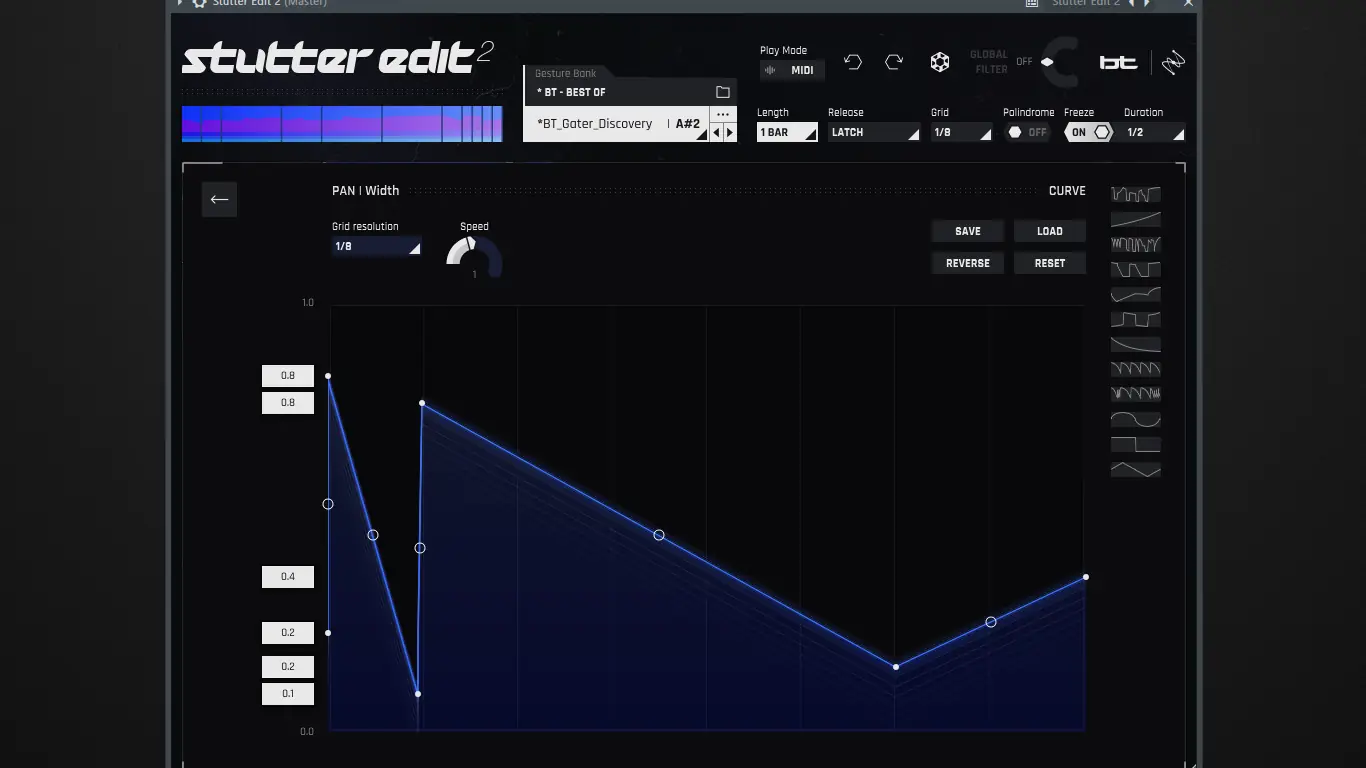Redo the last change

click(x=894, y=62)
